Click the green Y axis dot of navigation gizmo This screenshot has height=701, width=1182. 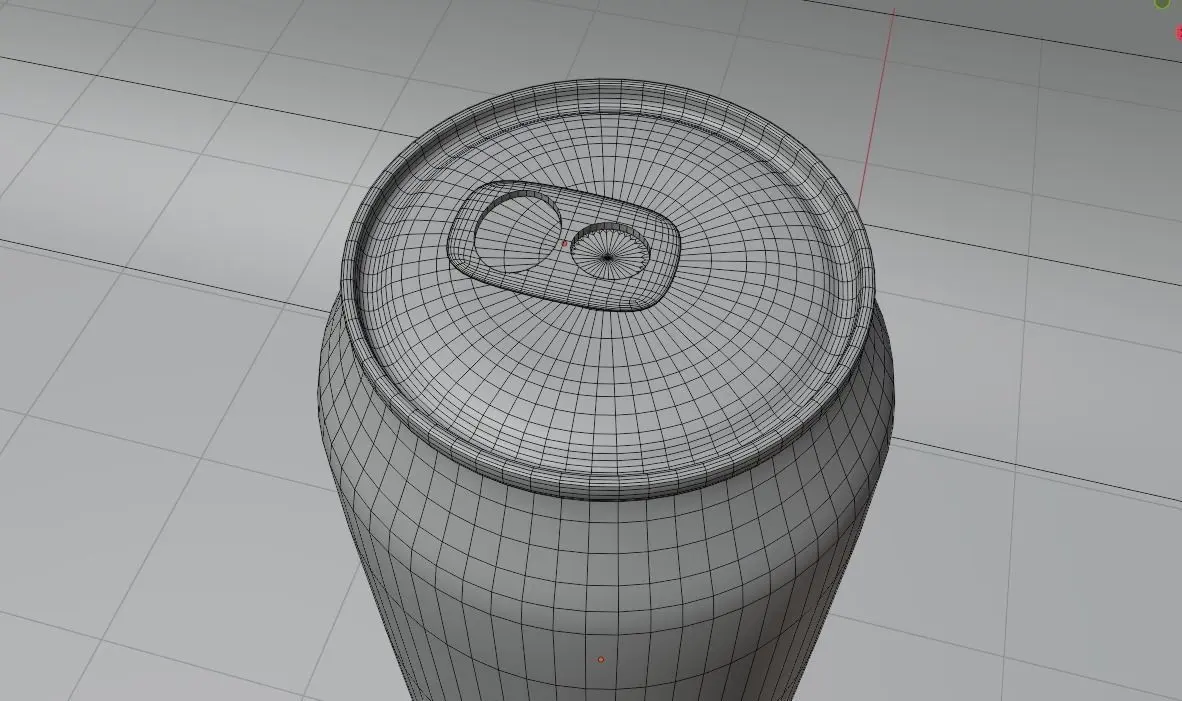[1162, 3]
